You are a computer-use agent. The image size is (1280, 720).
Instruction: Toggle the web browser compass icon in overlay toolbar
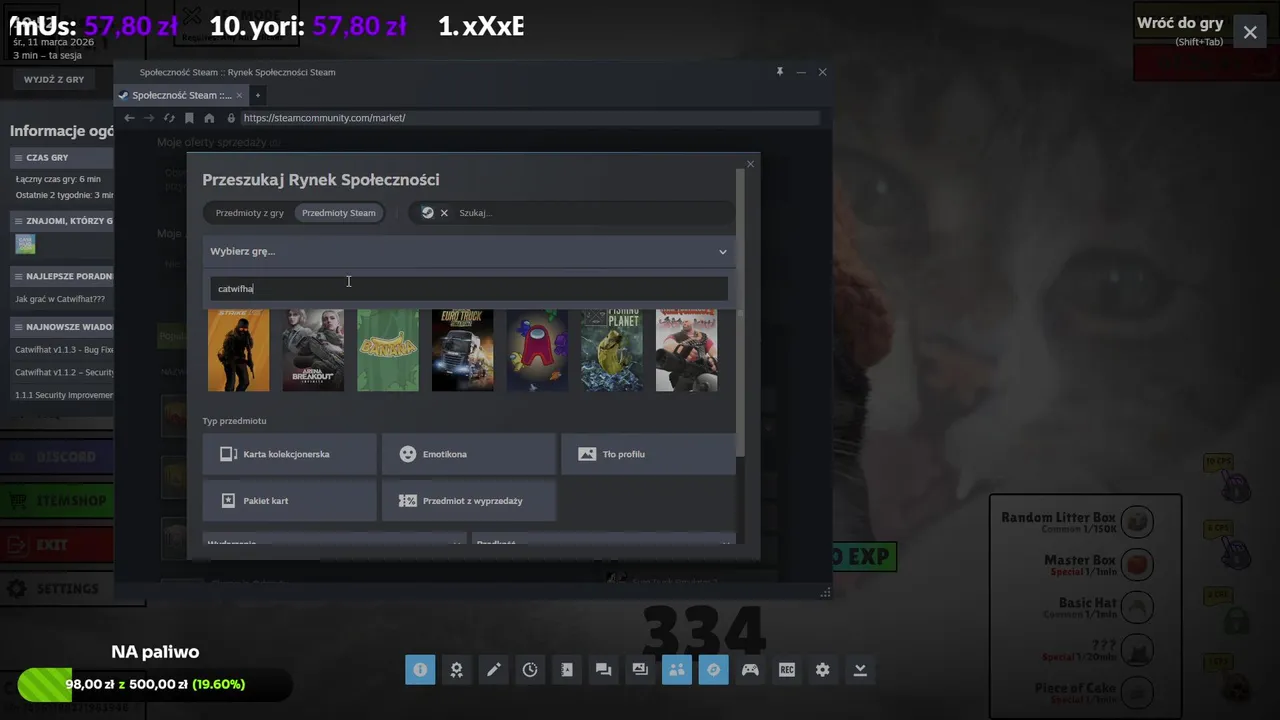[x=713, y=670]
